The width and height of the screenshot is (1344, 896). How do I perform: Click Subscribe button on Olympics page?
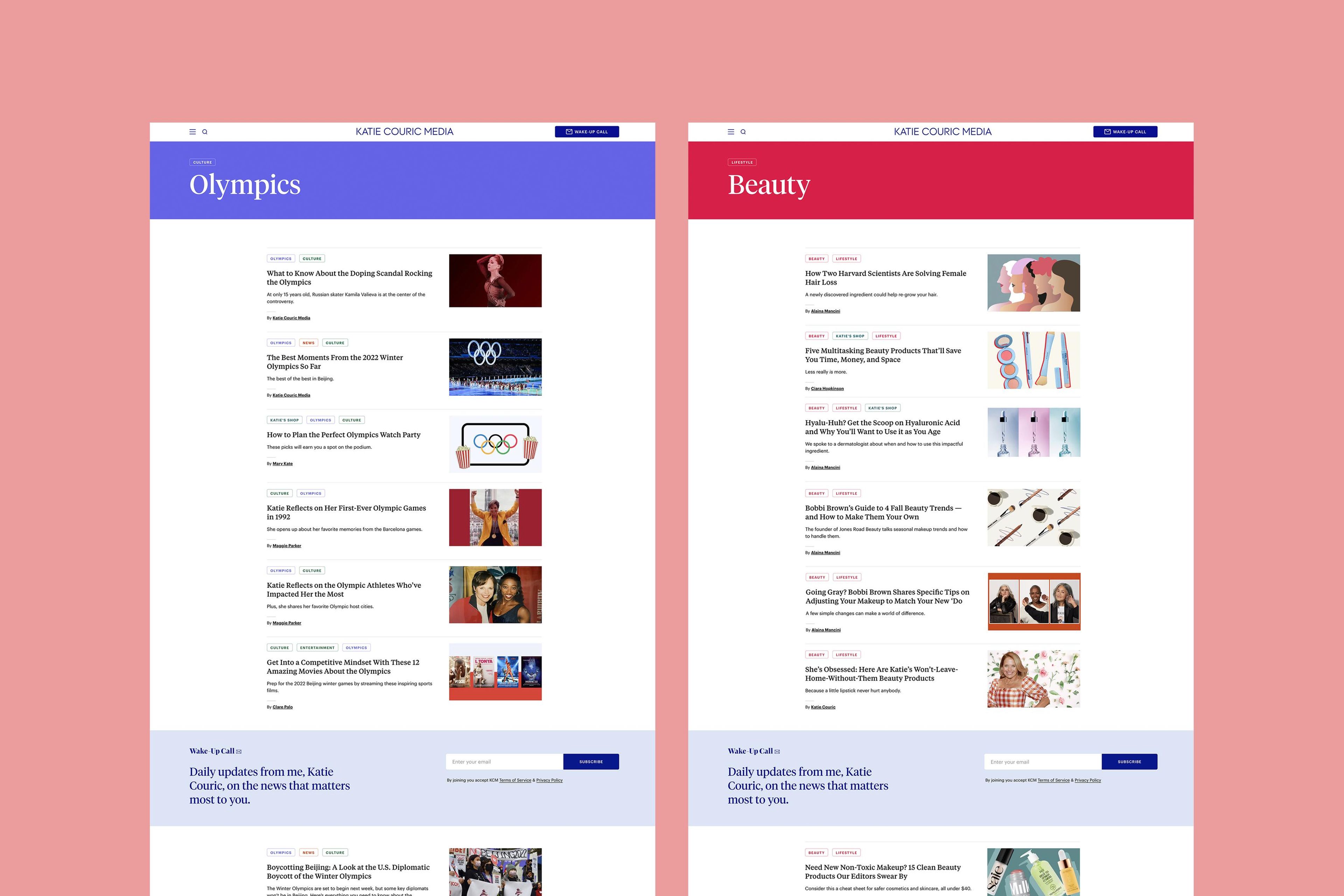[x=591, y=762]
